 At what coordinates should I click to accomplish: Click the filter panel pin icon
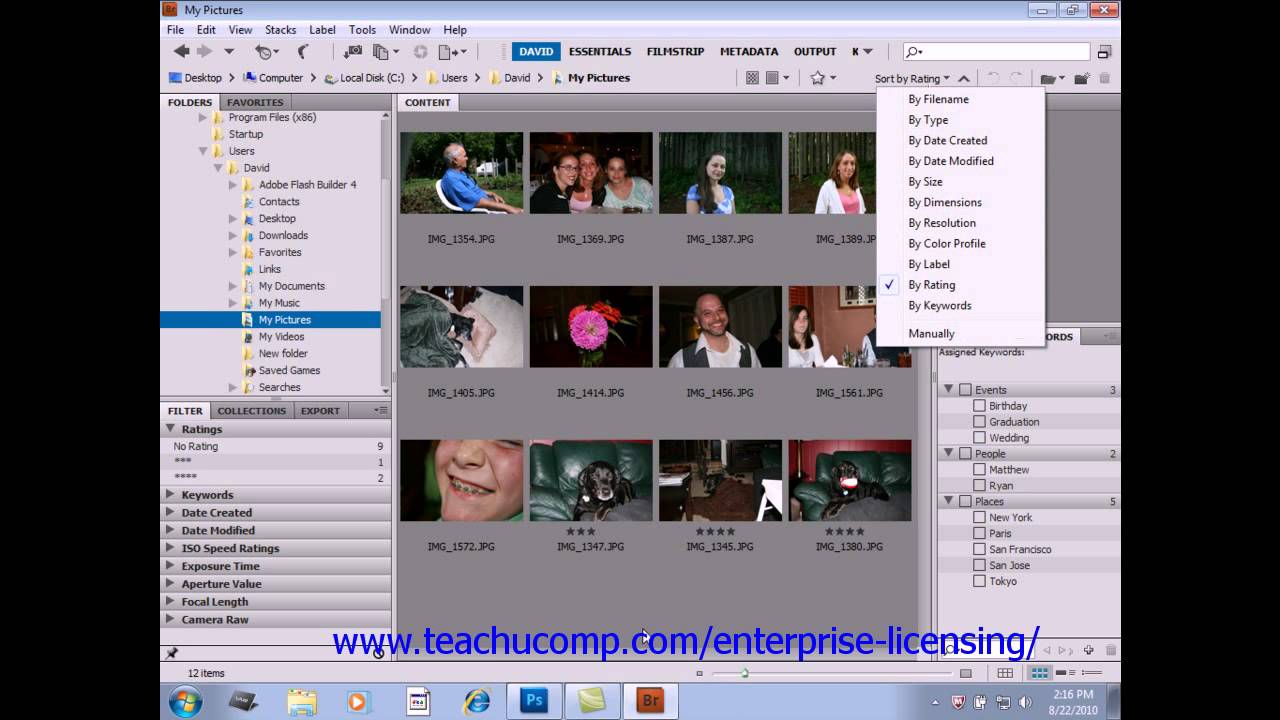click(x=172, y=653)
